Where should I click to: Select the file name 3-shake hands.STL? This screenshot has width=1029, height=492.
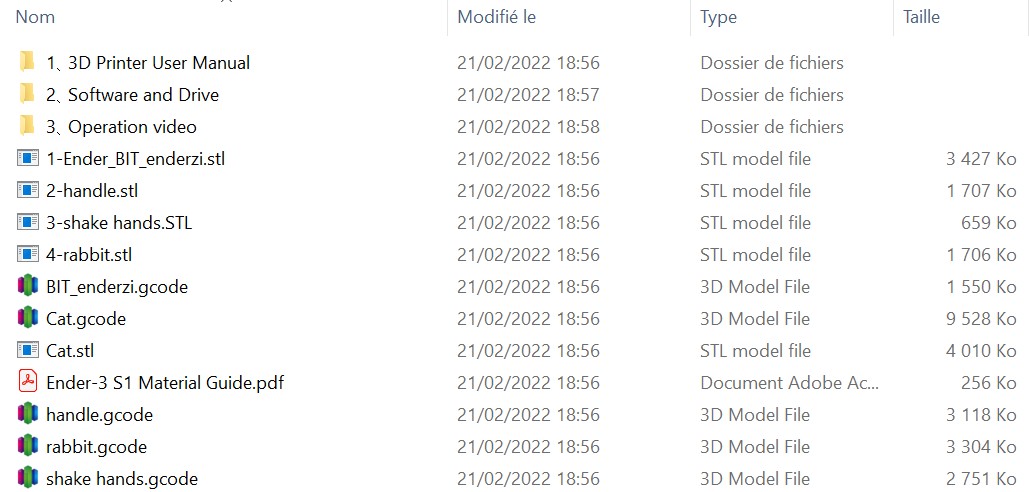(119, 222)
